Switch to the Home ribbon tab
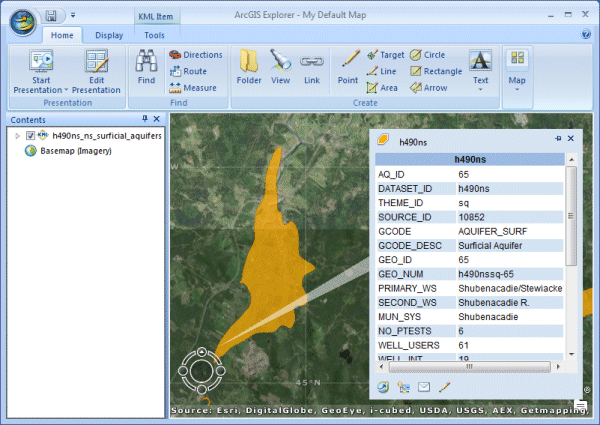The height and width of the screenshot is (425, 600). click(x=62, y=35)
